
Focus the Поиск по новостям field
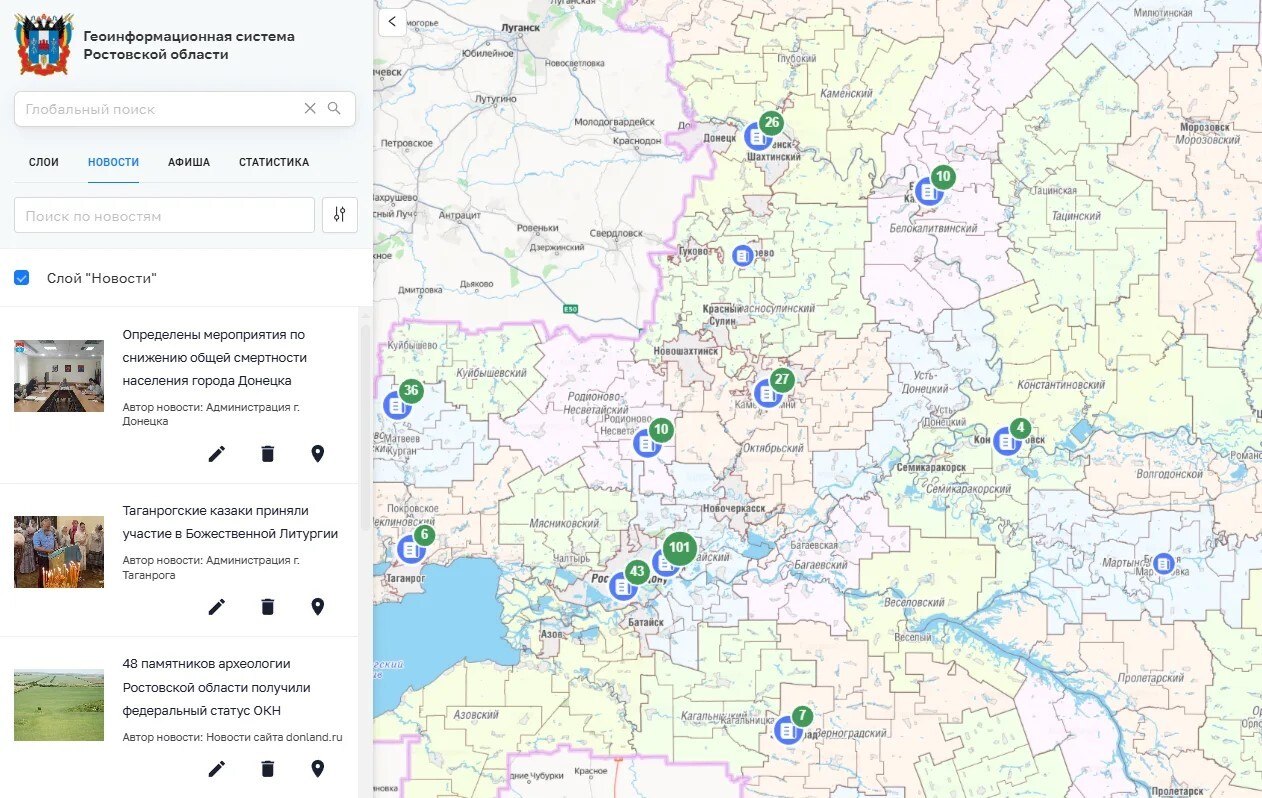[164, 215]
